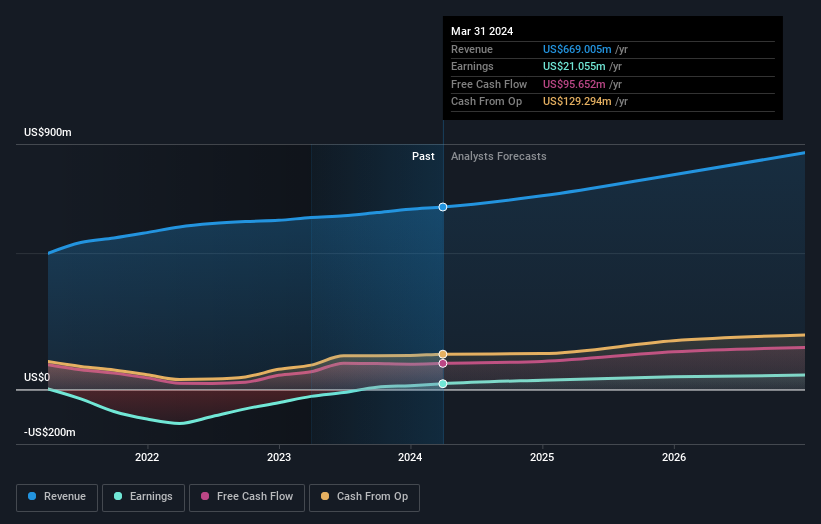Click the blue Revenue data point marker
The image size is (821, 524).
[x=443, y=207]
